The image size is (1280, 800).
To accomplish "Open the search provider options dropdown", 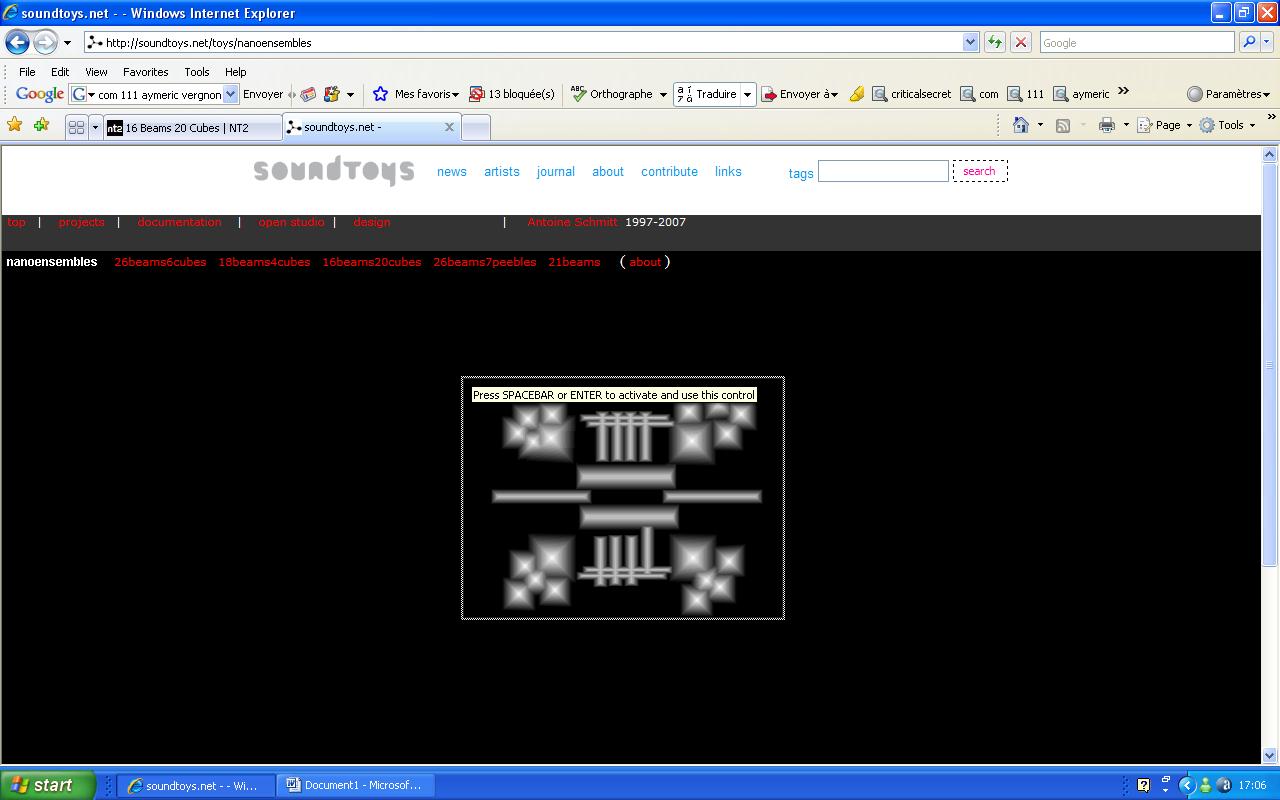I will (1267, 42).
